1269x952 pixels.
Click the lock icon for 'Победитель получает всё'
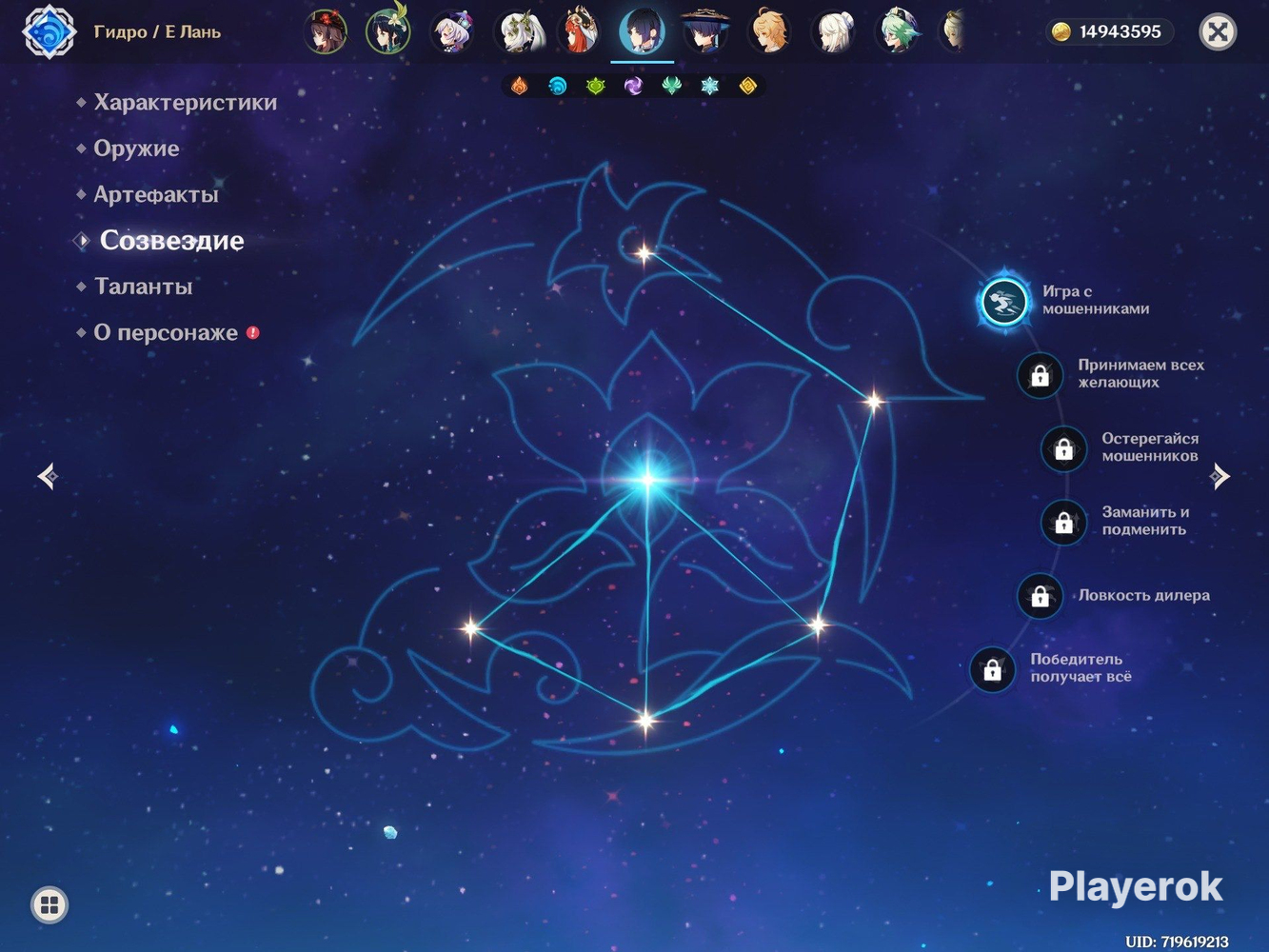pyautogui.click(x=992, y=669)
